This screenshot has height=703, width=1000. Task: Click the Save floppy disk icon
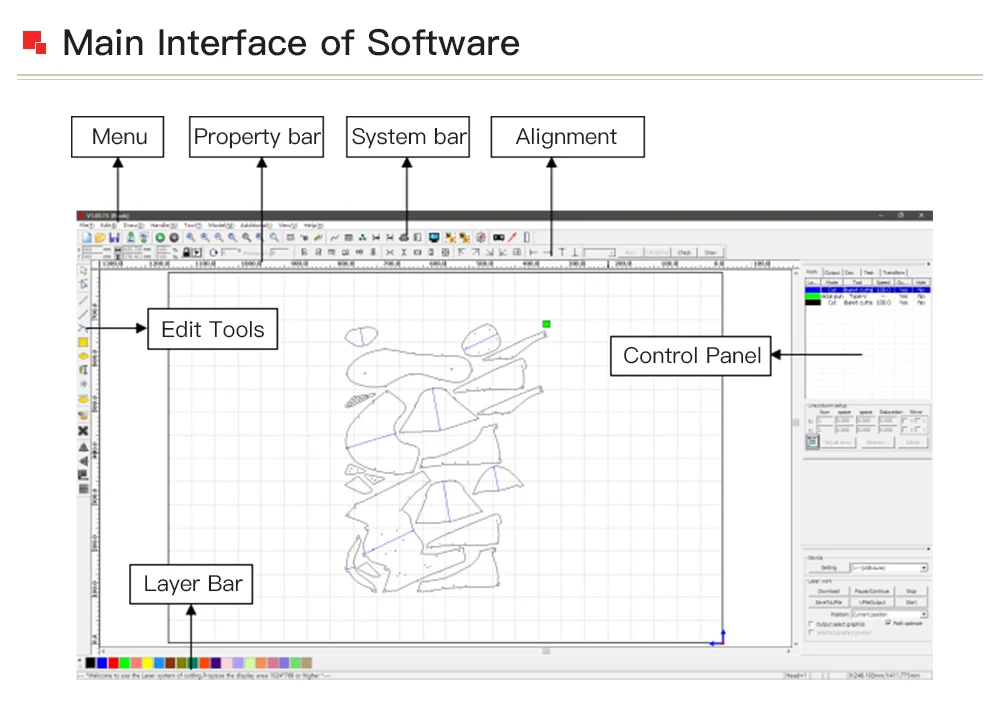click(x=114, y=237)
